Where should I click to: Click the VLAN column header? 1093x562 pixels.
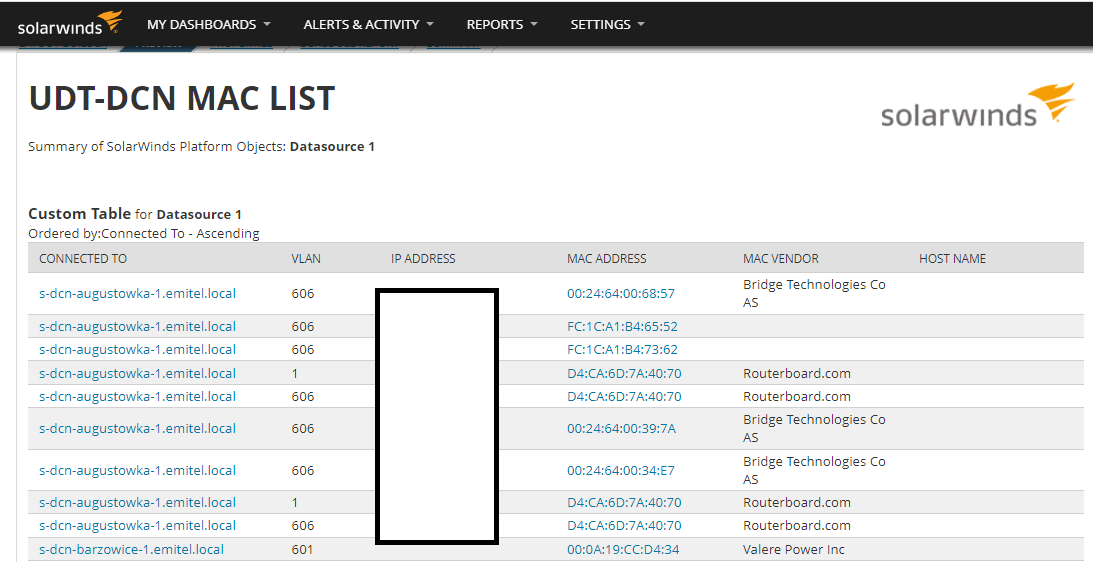click(306, 259)
